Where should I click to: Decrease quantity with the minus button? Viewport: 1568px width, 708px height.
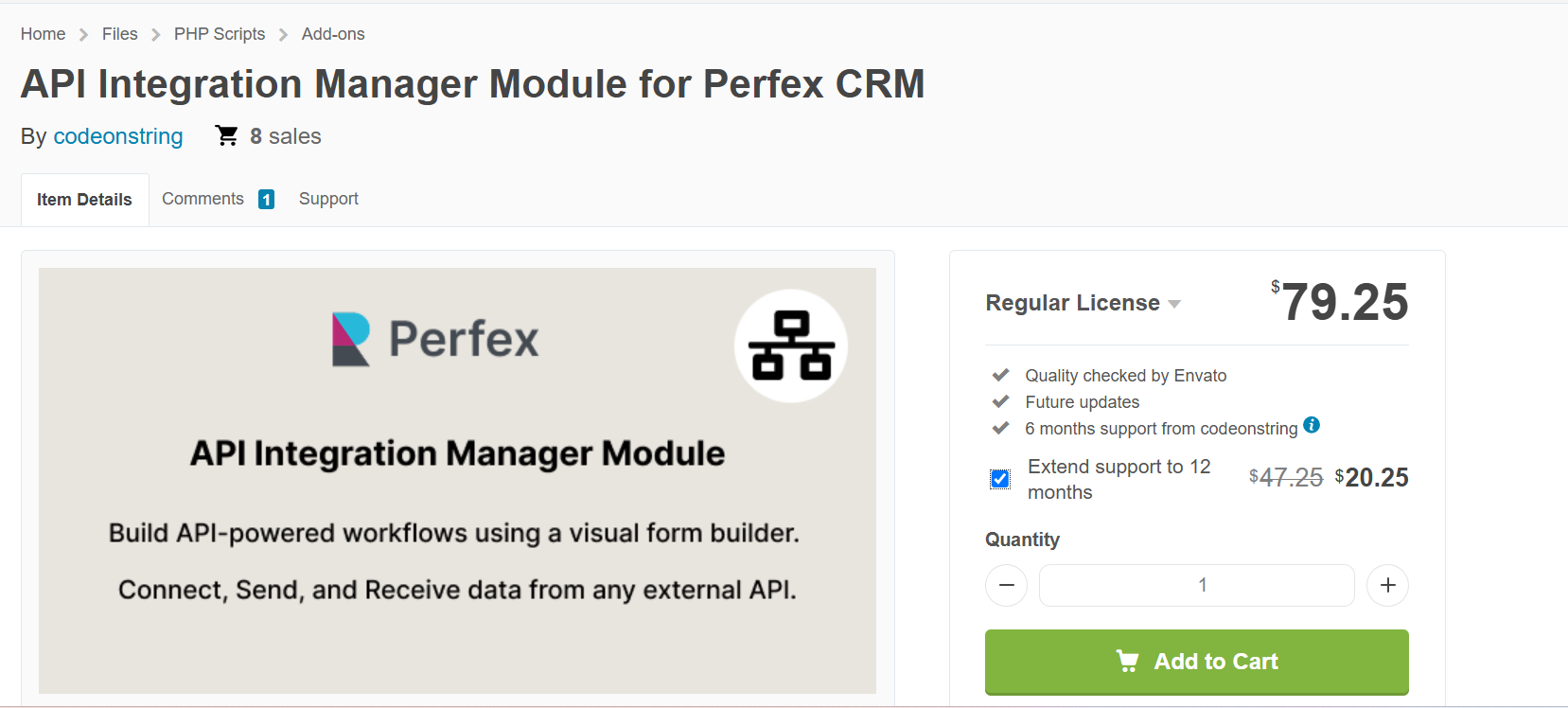click(x=1007, y=585)
